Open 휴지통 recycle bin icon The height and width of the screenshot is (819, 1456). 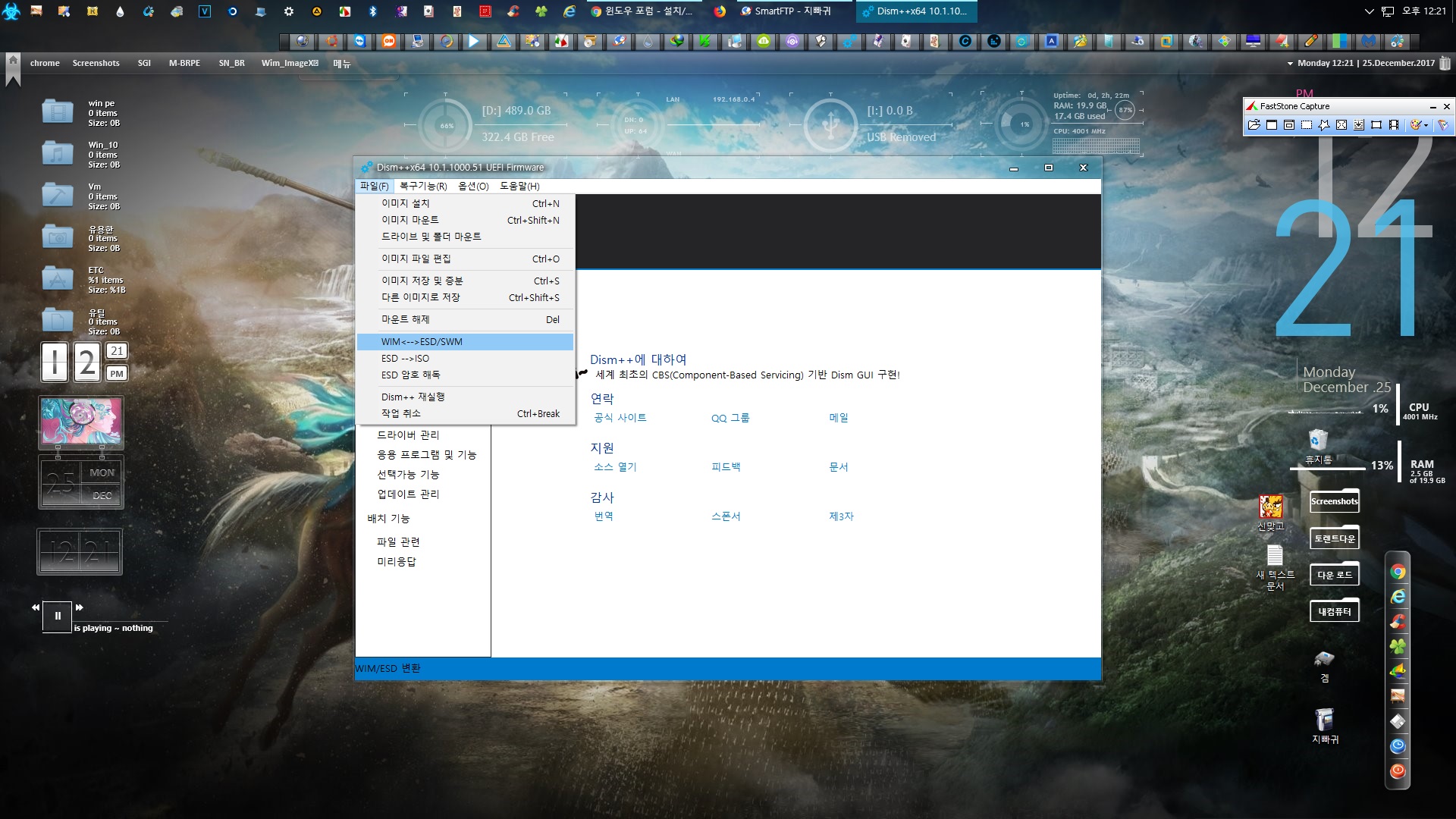1318,446
